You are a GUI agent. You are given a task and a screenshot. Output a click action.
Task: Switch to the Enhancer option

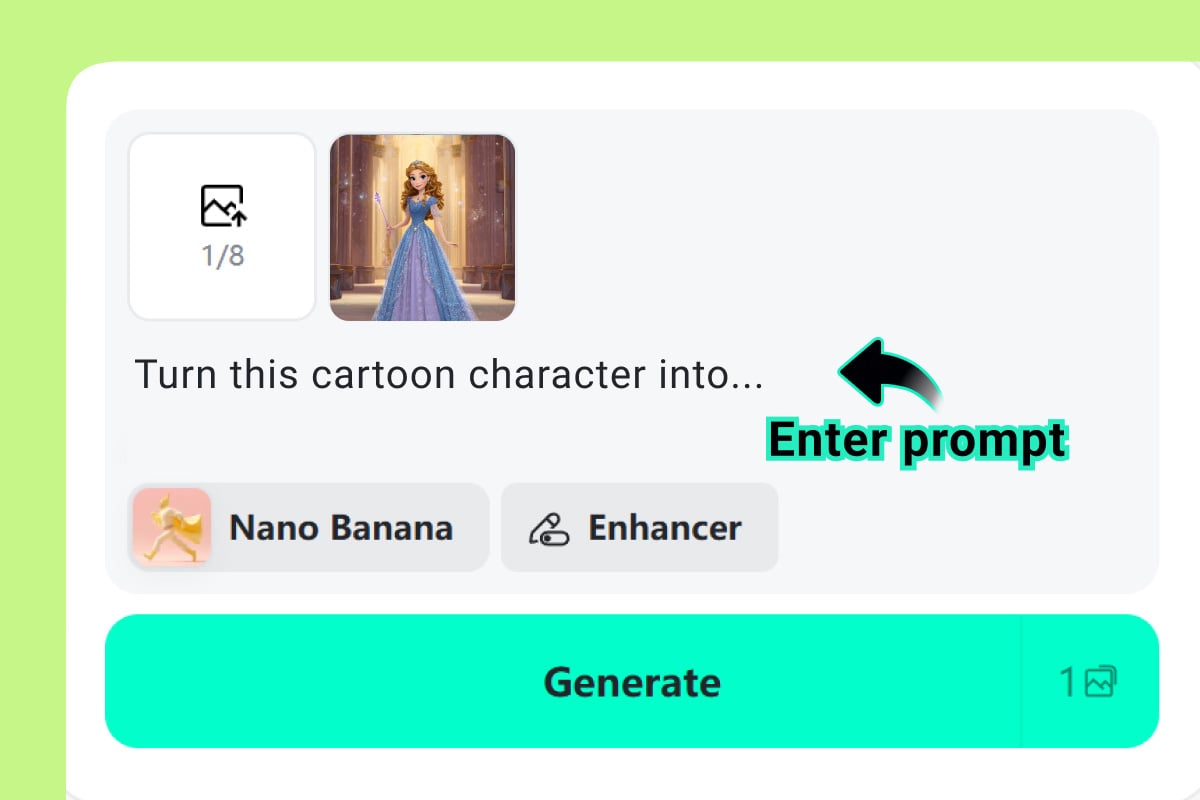pos(640,527)
